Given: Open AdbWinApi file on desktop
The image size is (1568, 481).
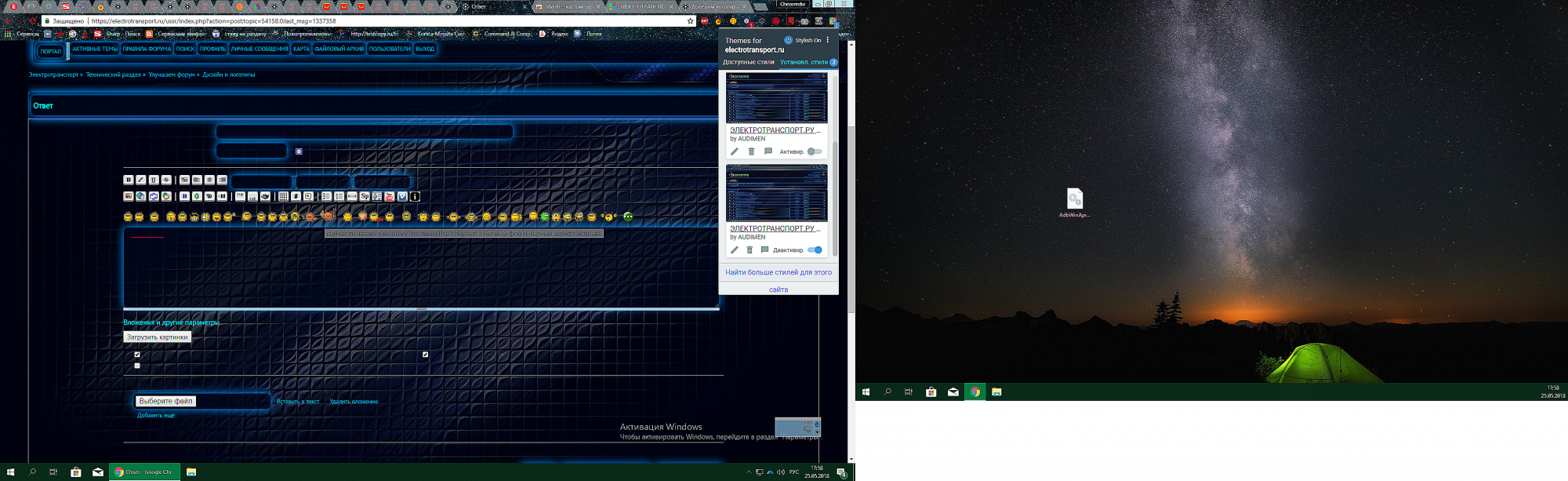Looking at the screenshot, I should [1075, 203].
